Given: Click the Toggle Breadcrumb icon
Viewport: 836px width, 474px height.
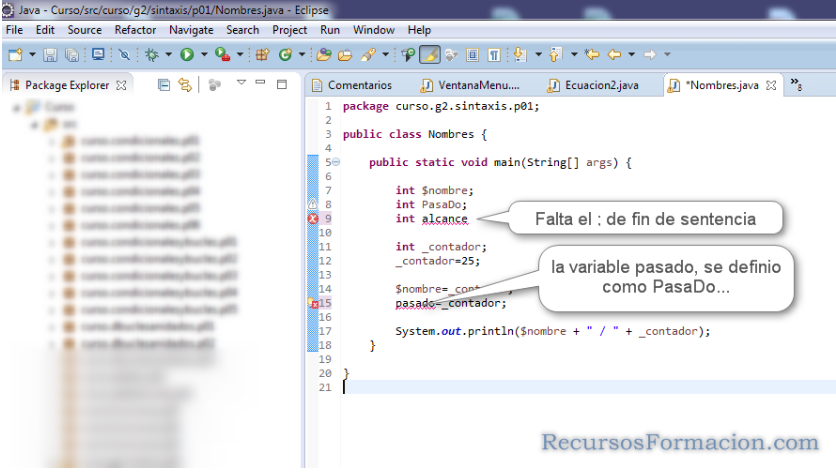Looking at the screenshot, I should (408, 54).
